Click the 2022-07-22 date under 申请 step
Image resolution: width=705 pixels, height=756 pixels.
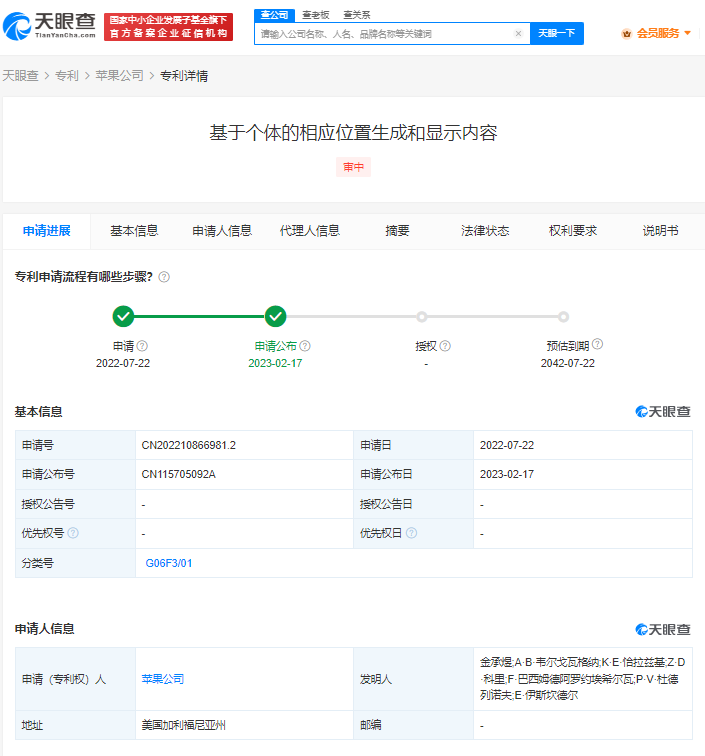[123, 363]
